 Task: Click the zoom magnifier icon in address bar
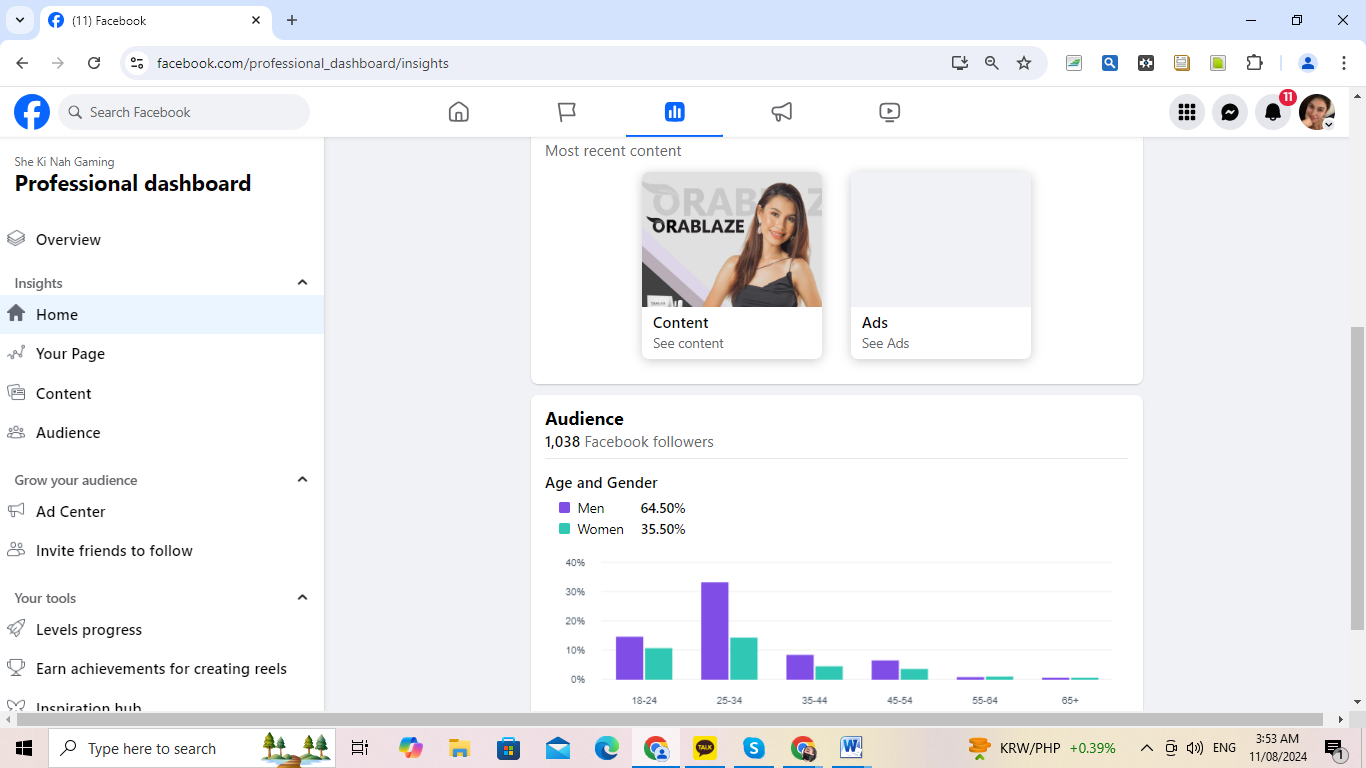[992, 63]
